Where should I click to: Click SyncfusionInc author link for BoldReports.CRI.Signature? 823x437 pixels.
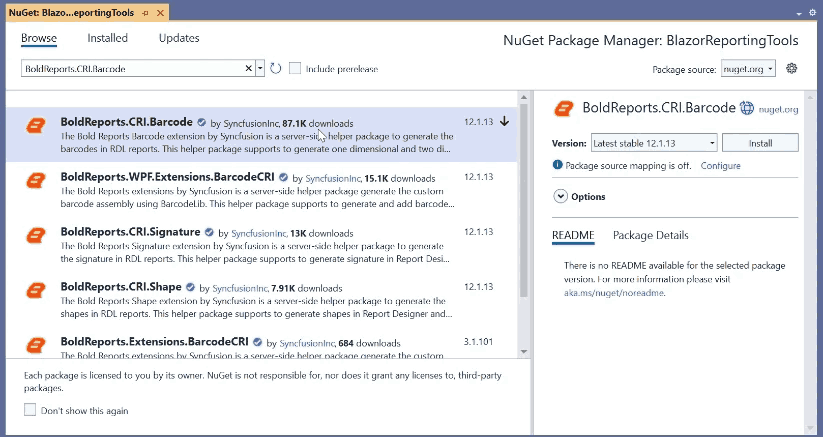[259, 233]
